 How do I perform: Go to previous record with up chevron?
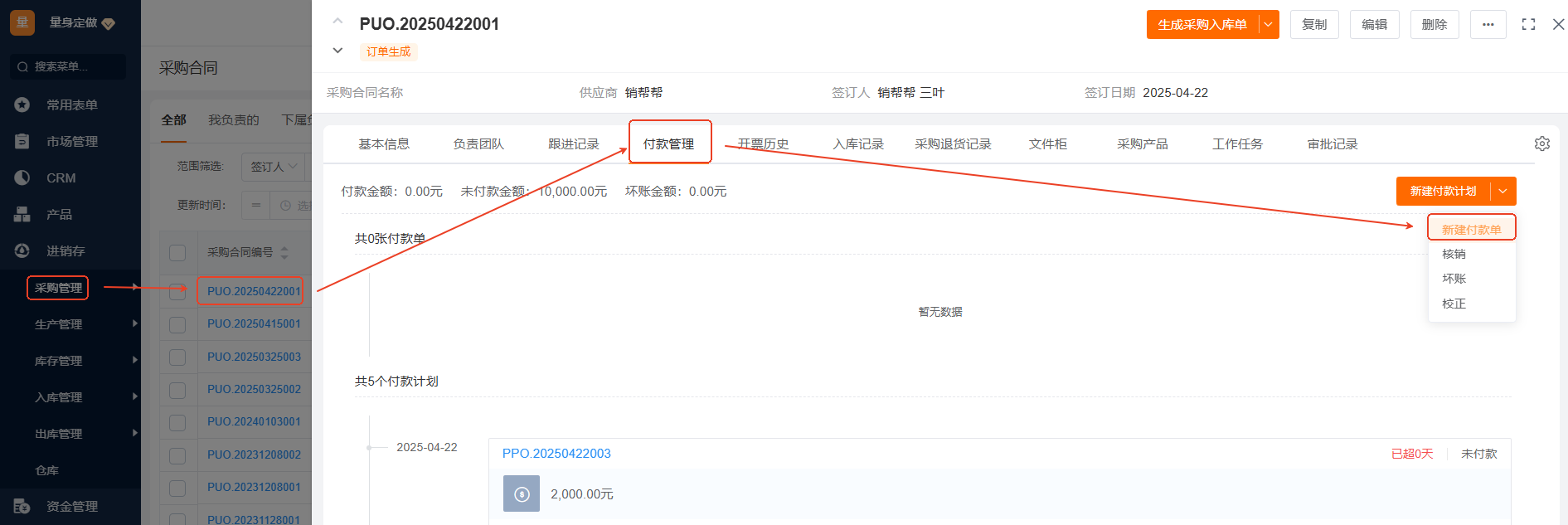(337, 22)
